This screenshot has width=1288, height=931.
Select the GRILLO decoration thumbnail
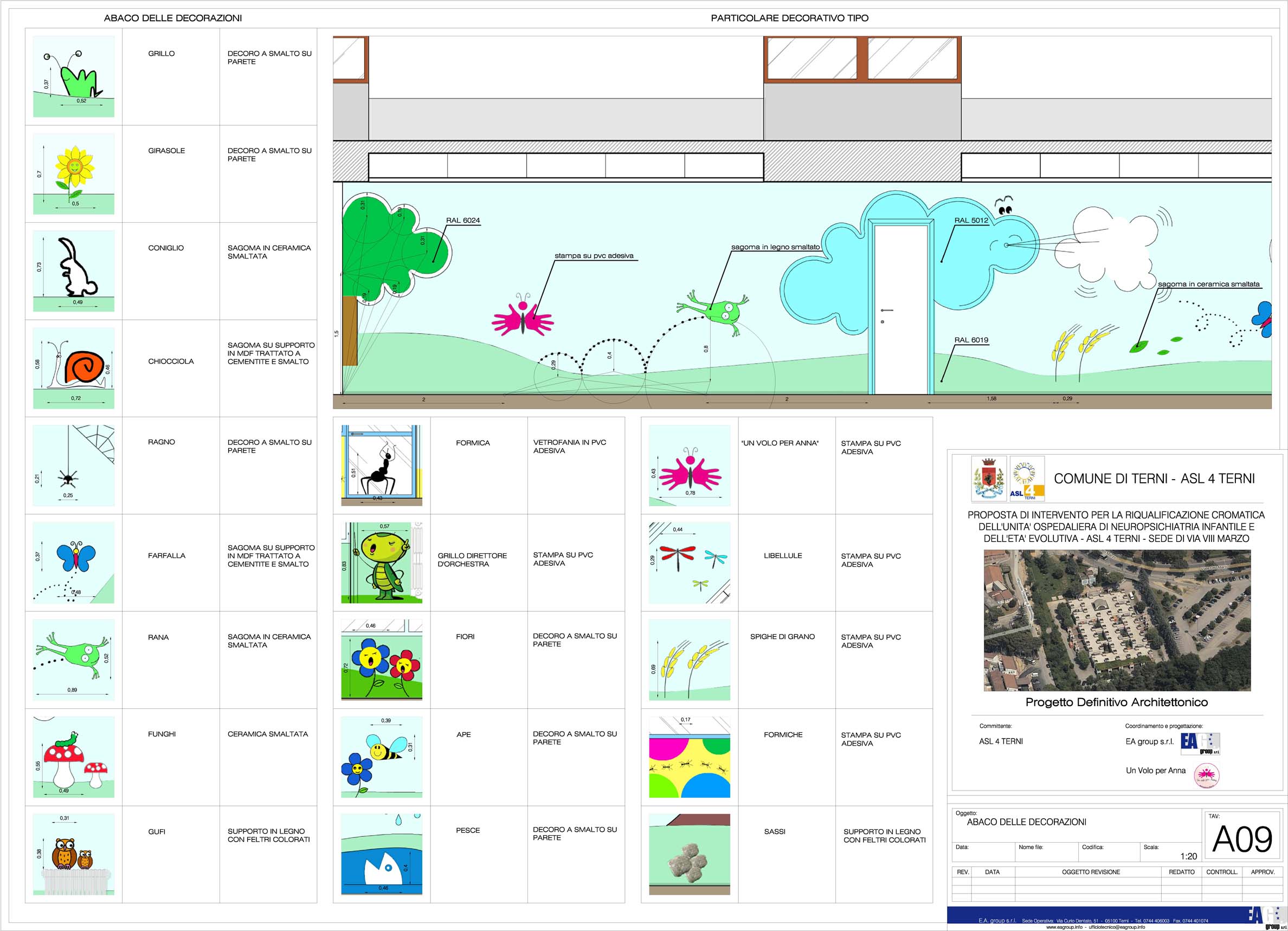click(x=74, y=76)
